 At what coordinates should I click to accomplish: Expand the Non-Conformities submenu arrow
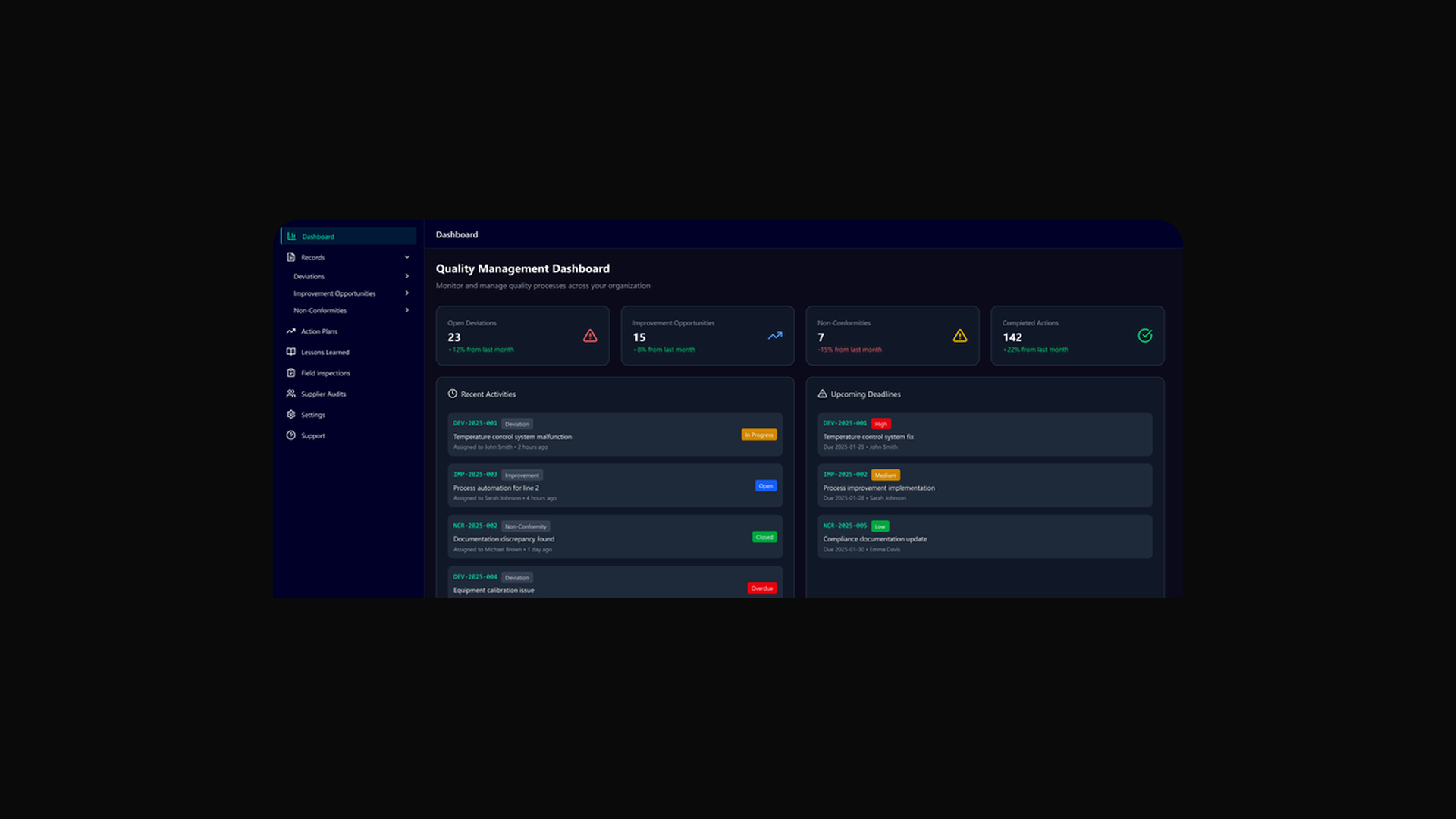(407, 310)
